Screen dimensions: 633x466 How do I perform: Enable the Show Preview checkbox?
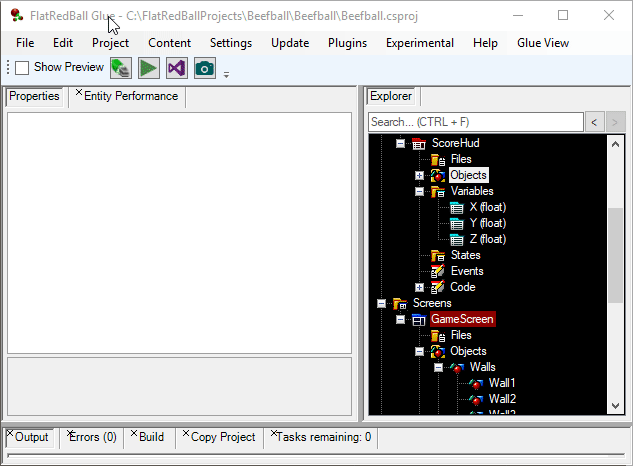[x=22, y=68]
